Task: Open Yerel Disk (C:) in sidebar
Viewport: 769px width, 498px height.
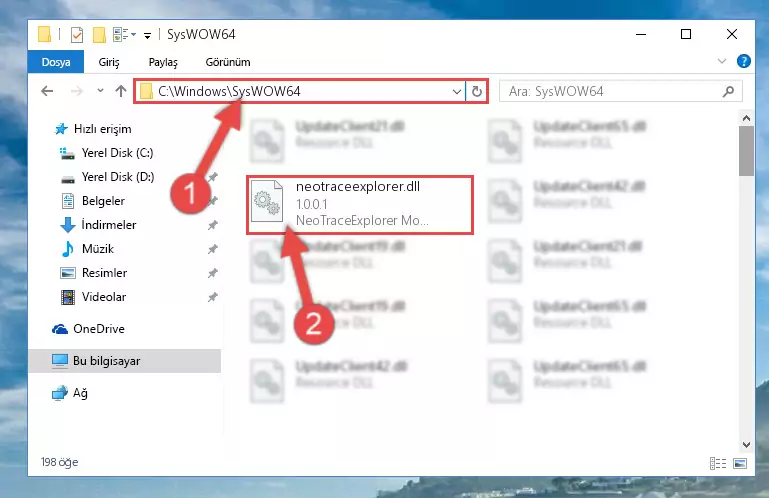Action: (117, 153)
